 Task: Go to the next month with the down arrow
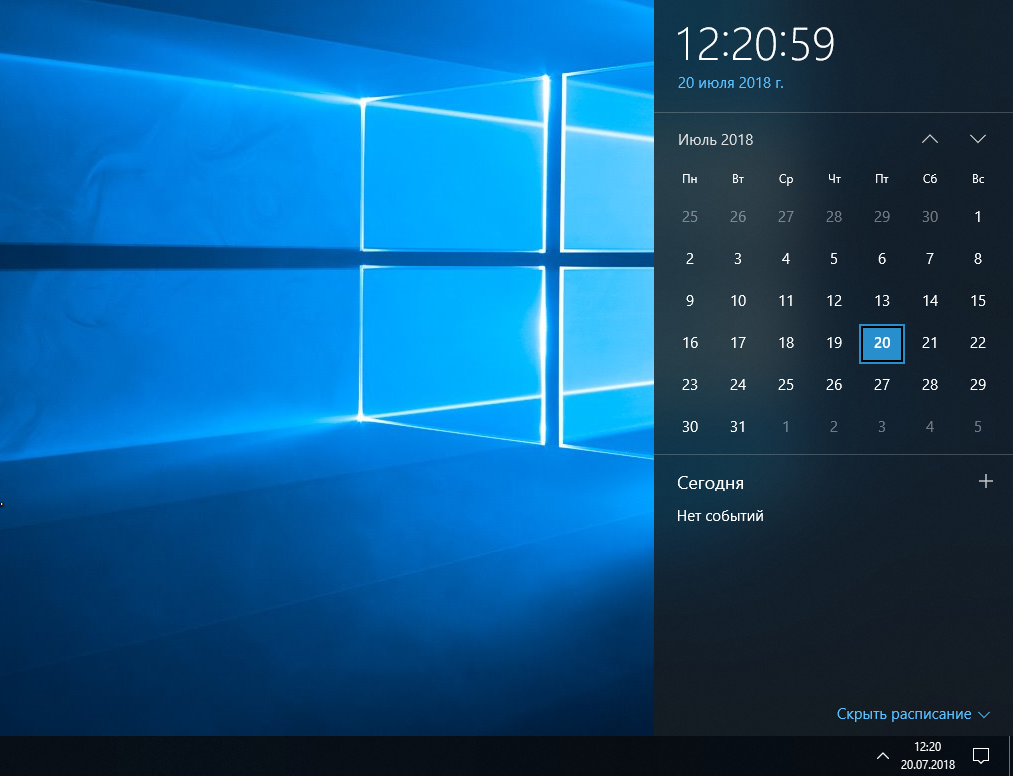tap(977, 139)
